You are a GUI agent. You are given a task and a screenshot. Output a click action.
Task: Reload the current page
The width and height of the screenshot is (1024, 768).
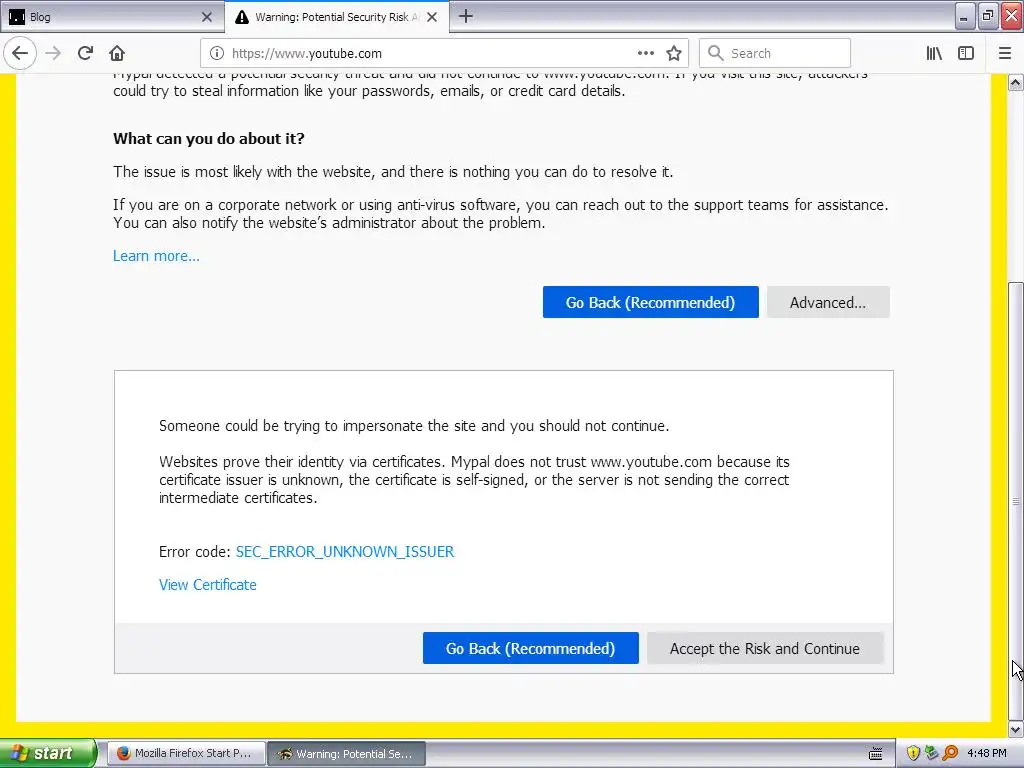click(85, 53)
